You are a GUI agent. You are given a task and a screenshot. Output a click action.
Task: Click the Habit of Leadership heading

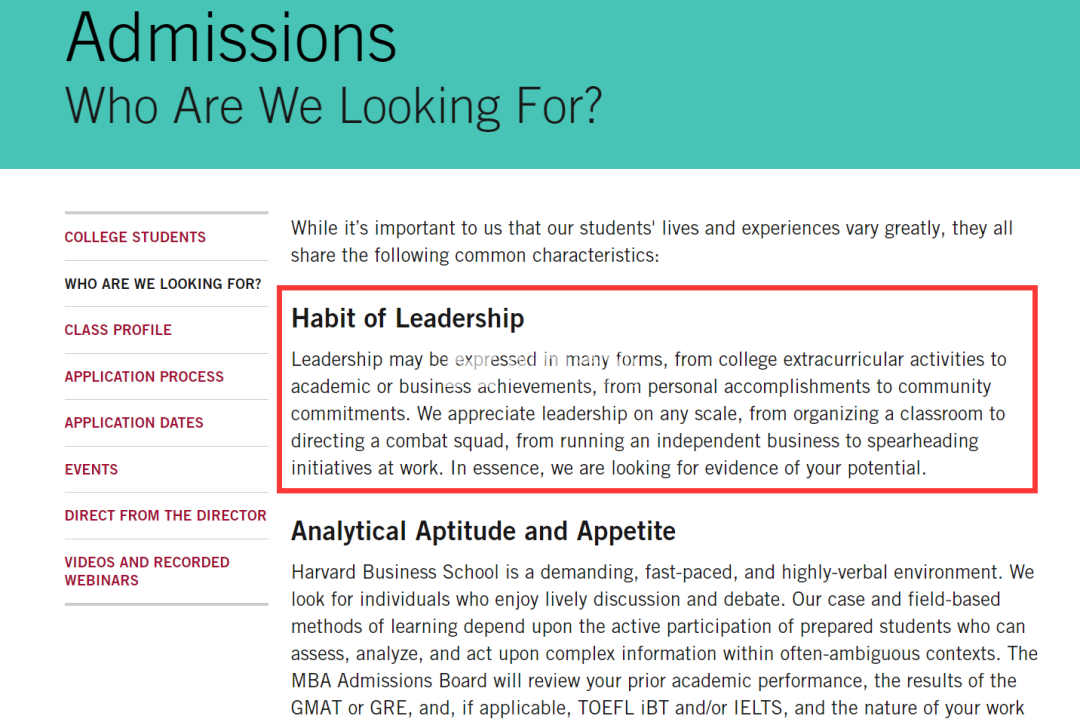click(408, 318)
